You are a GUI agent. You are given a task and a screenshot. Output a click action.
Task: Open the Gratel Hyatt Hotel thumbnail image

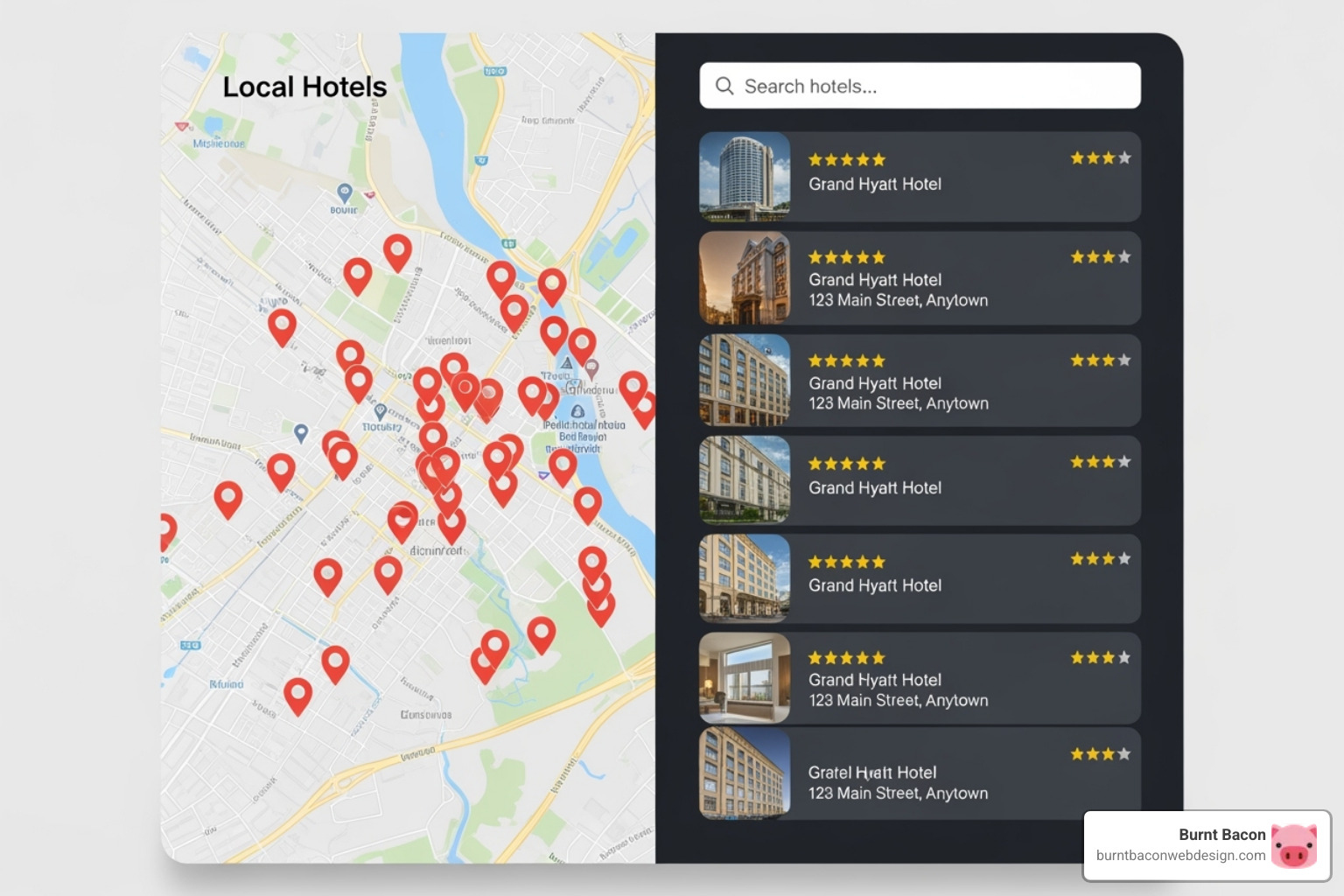tap(745, 773)
